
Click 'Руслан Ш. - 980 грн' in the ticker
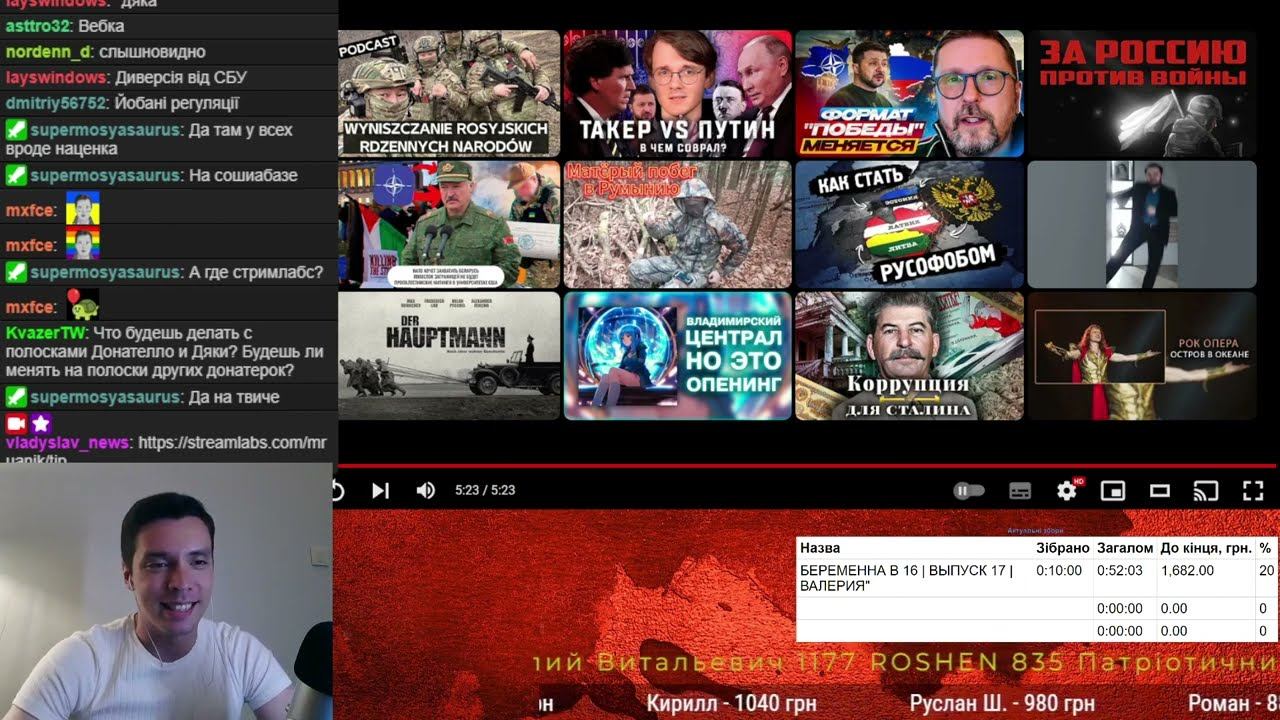1002,704
